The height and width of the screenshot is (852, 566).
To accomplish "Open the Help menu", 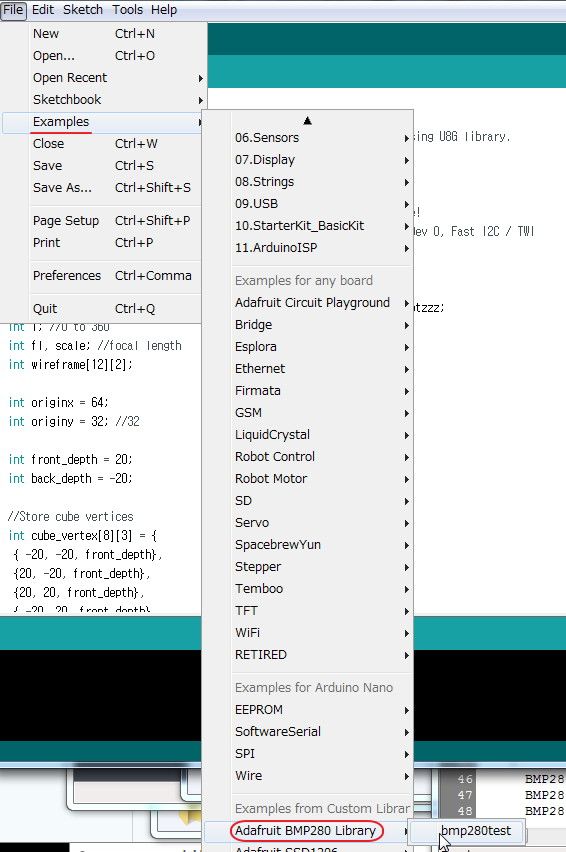I will click(x=163, y=10).
